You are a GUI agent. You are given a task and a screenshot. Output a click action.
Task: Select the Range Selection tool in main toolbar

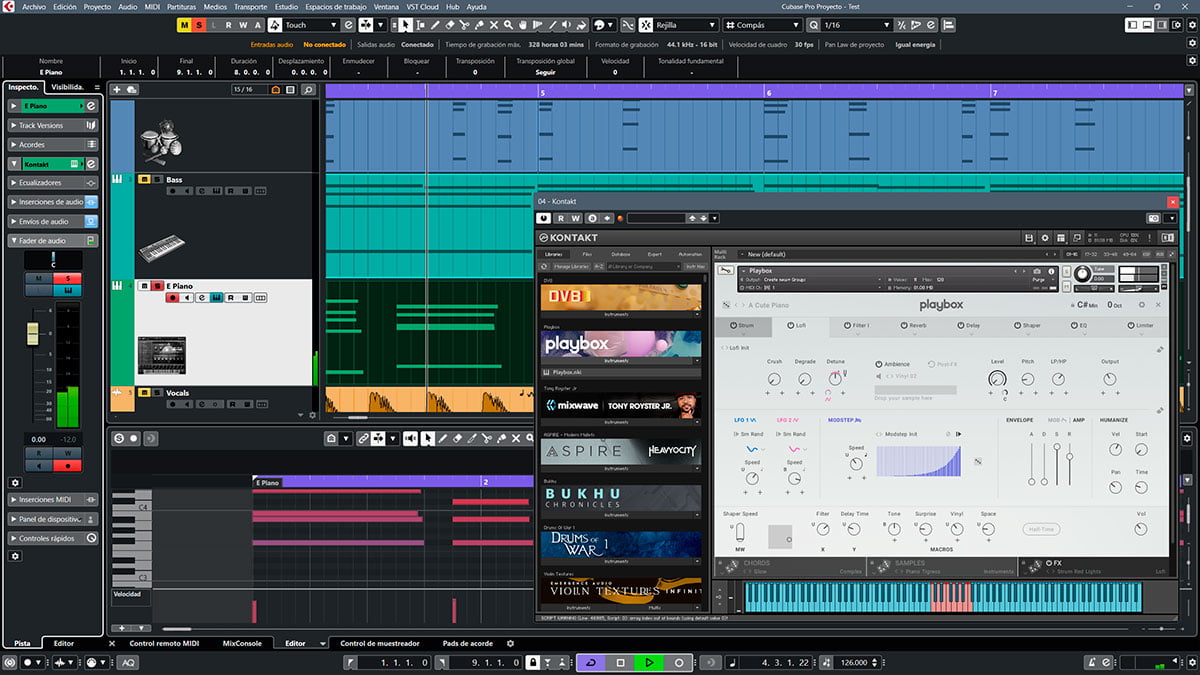(420, 24)
